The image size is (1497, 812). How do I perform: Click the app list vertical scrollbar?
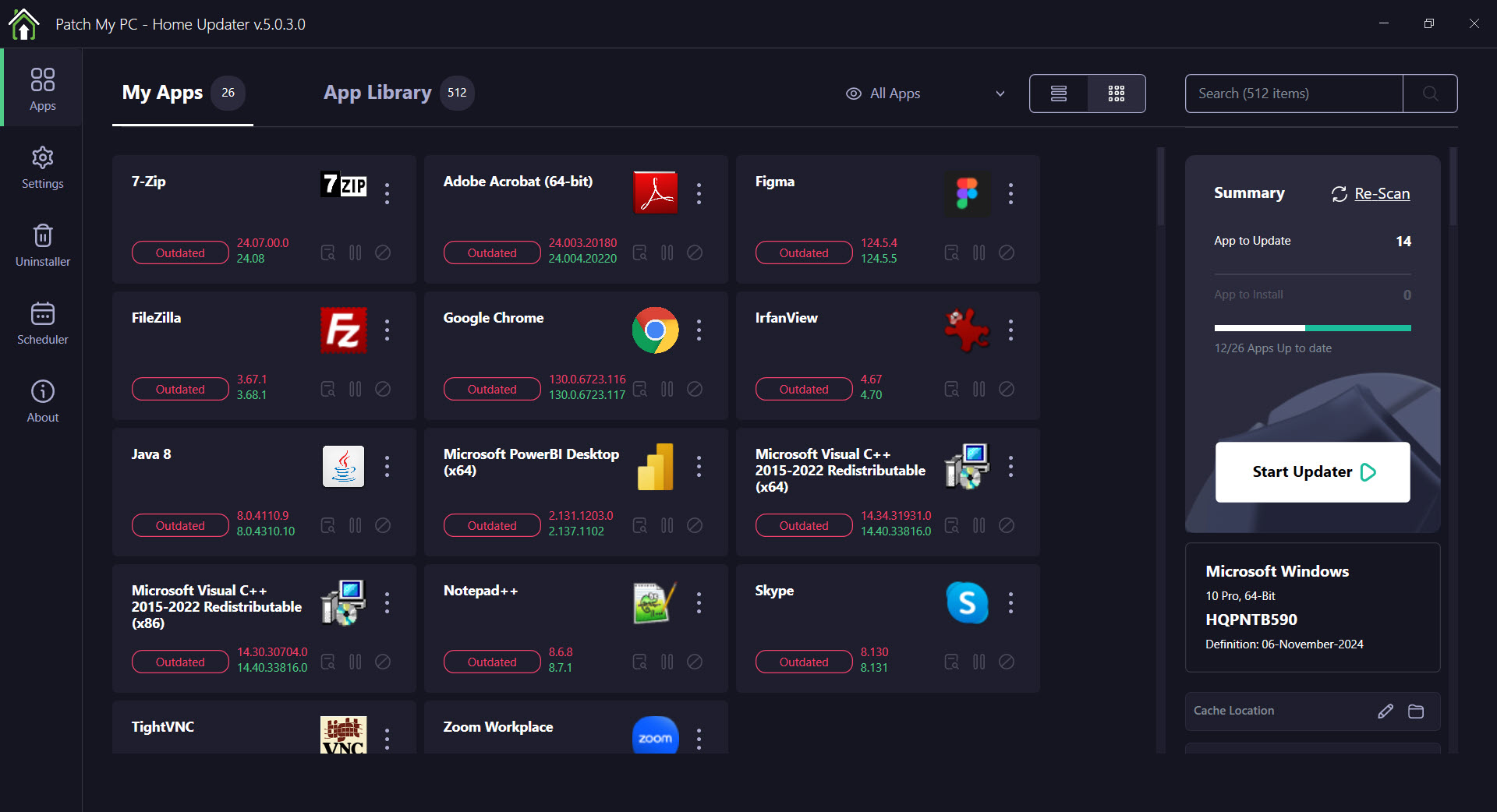(x=1160, y=187)
